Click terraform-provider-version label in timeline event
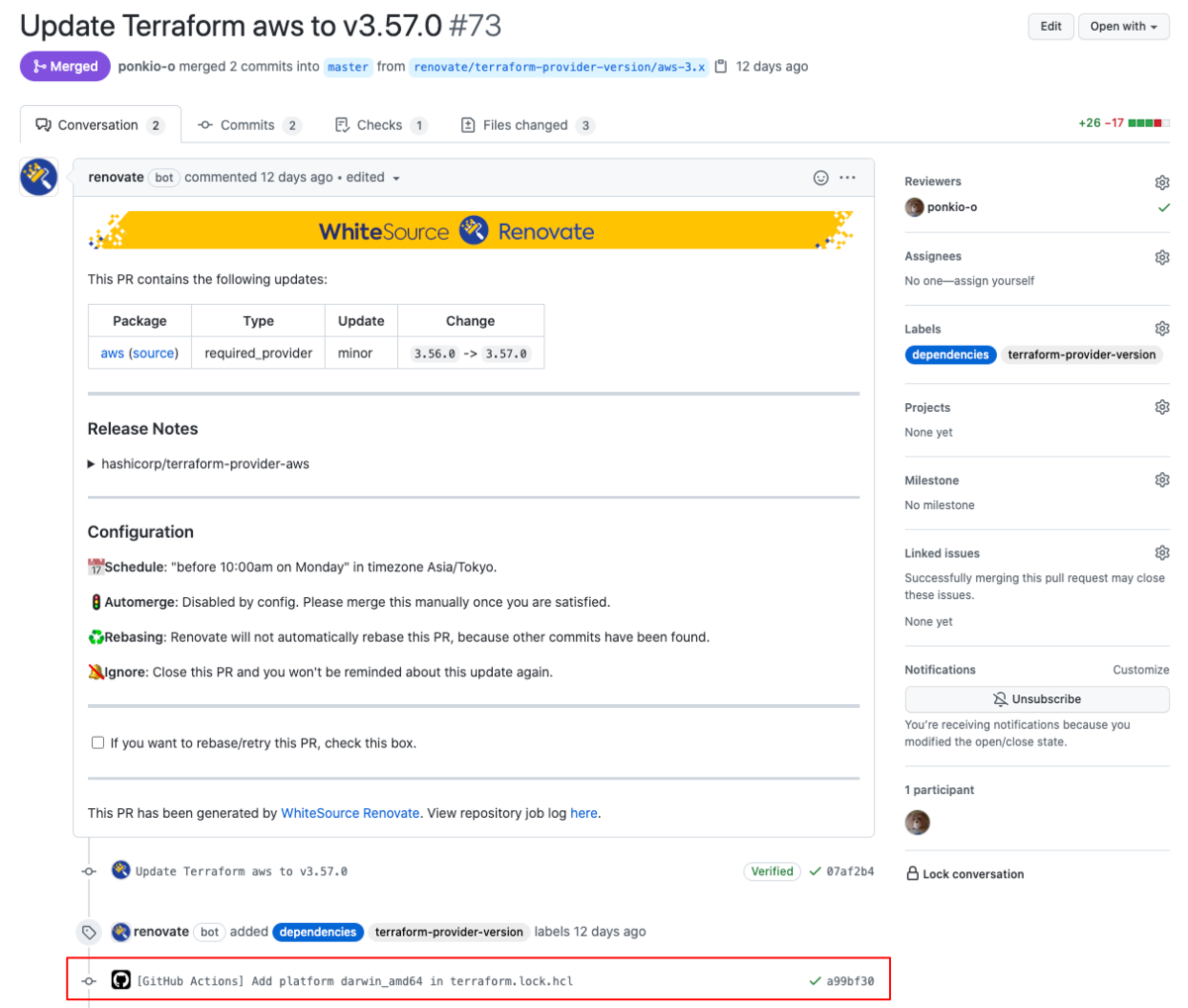This screenshot has width=1188, height=1008. (x=449, y=932)
